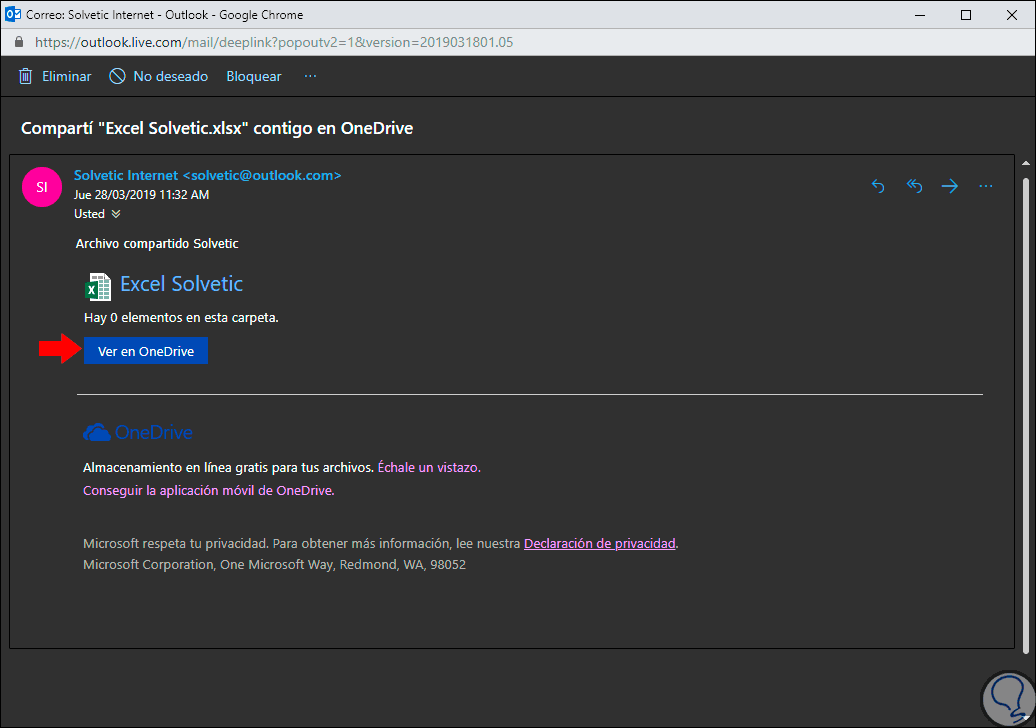
Task: Click the trash Eliminar icon
Action: (26, 76)
